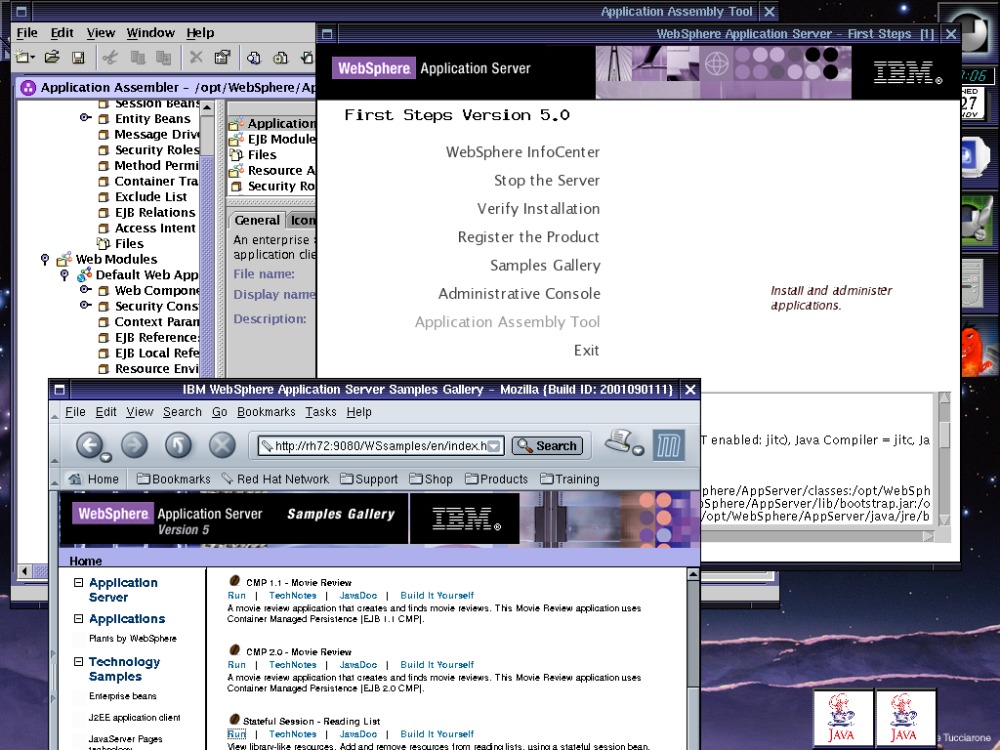The image size is (1000, 750).
Task: Click the Copy icon in Assembly Tool toolbar
Action: point(137,58)
